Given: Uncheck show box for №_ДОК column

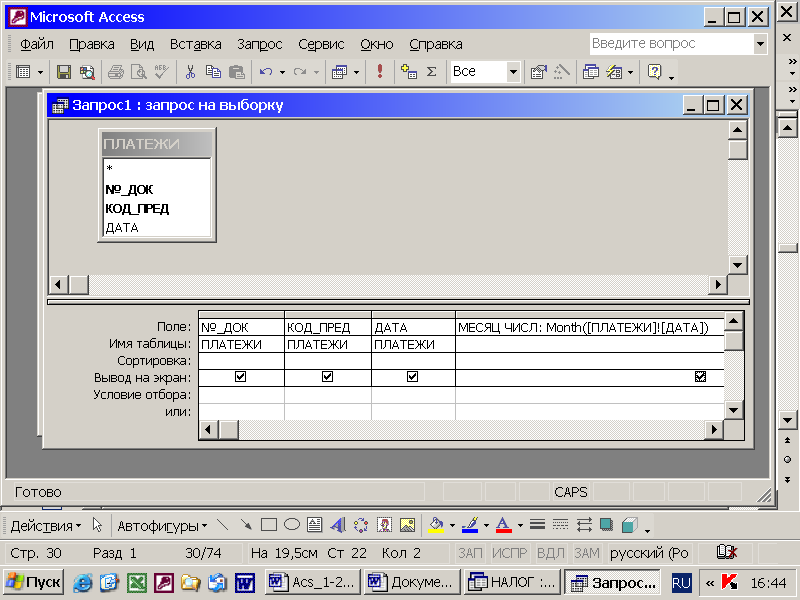Looking at the screenshot, I should (240, 377).
